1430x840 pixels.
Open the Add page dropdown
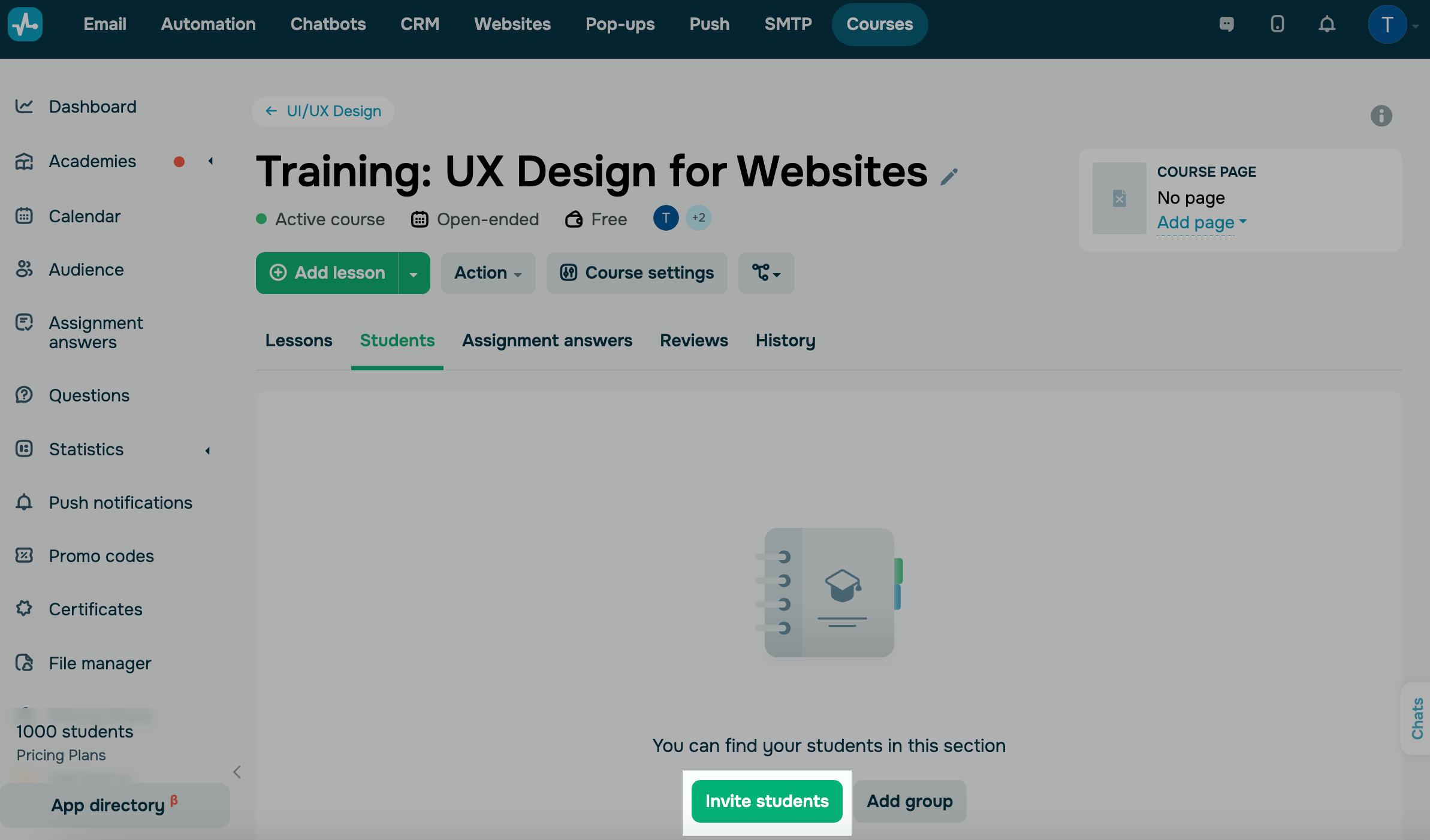coord(1201,222)
